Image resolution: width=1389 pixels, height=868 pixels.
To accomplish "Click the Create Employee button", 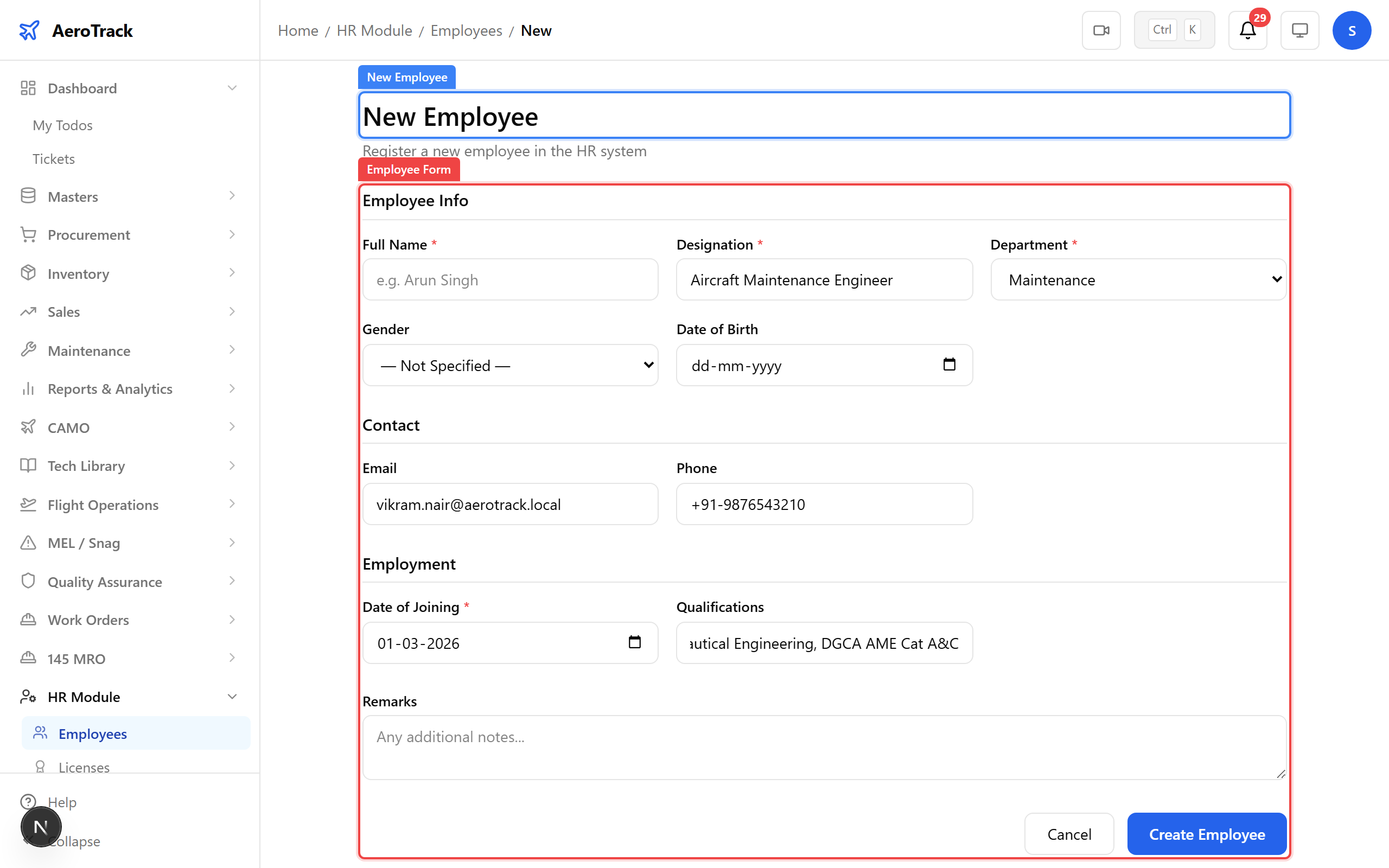I will 1207,834.
